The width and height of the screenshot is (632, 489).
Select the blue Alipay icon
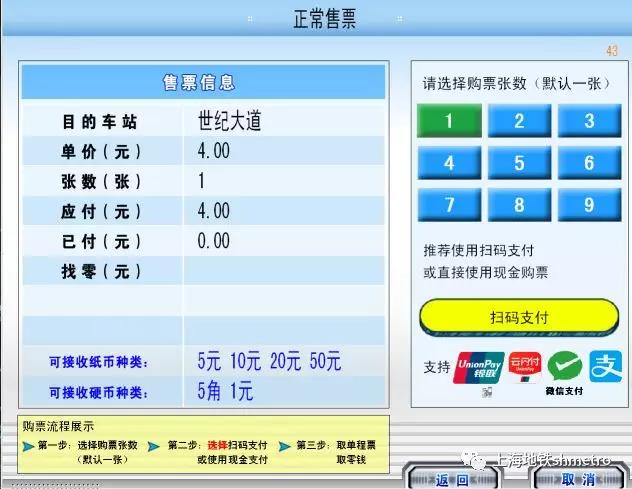[x=605, y=366]
